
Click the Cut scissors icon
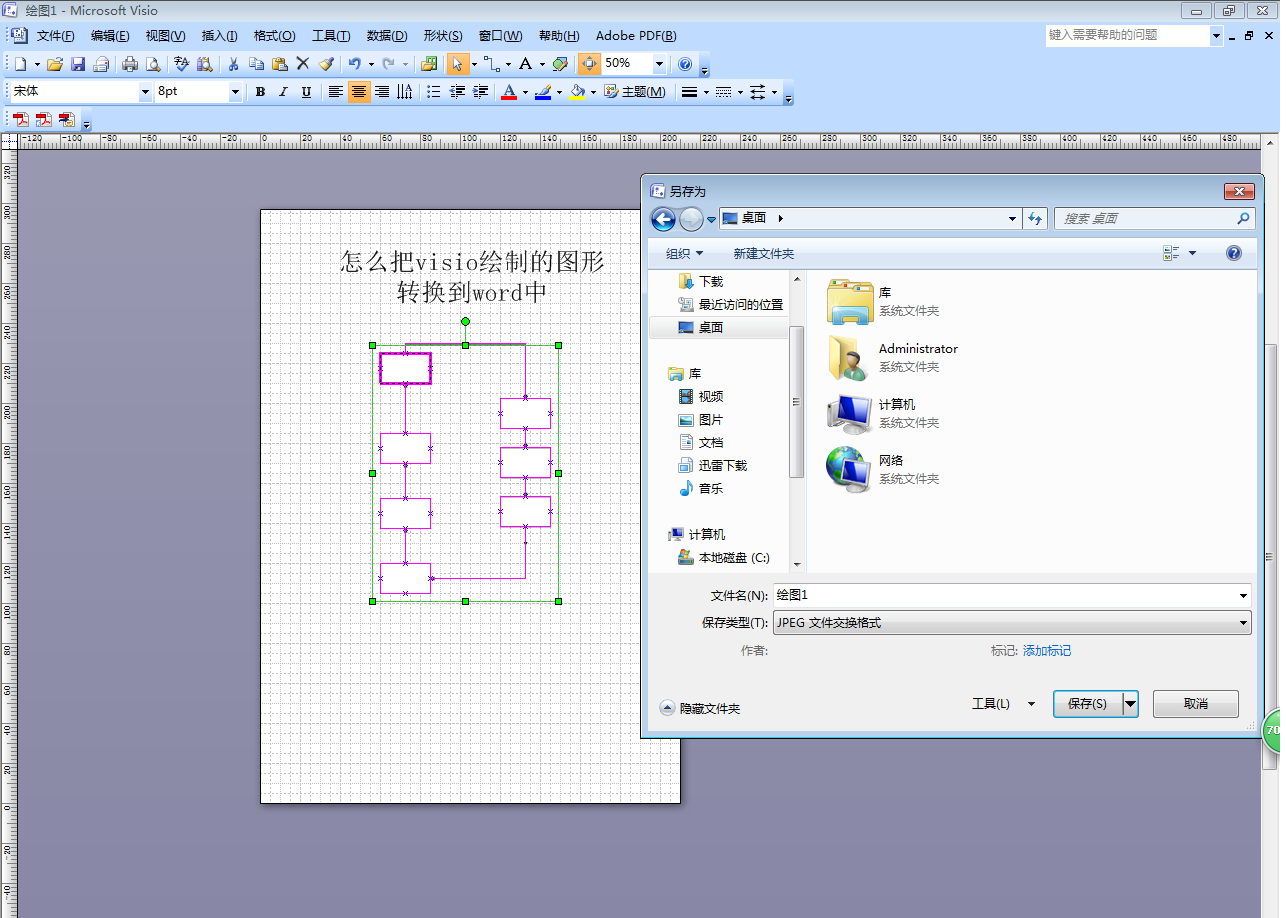point(233,64)
